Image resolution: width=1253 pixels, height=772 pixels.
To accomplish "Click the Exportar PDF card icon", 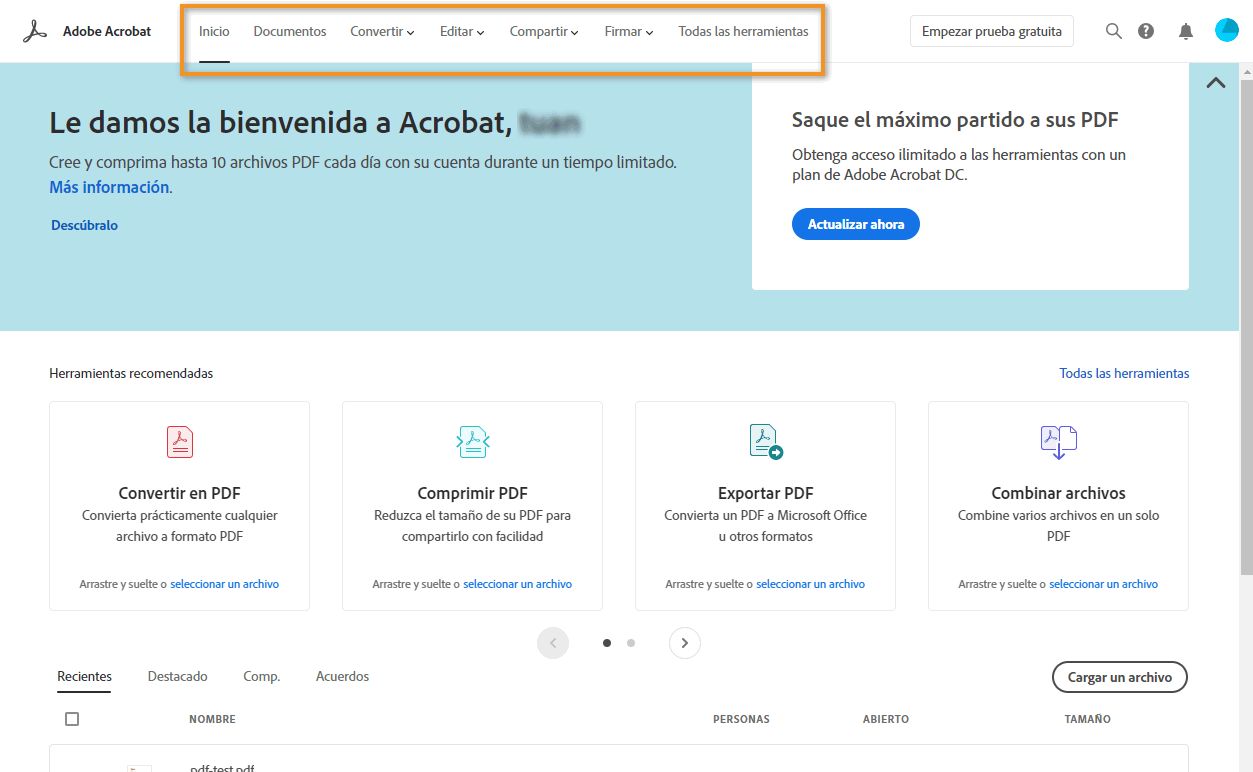I will 766,441.
